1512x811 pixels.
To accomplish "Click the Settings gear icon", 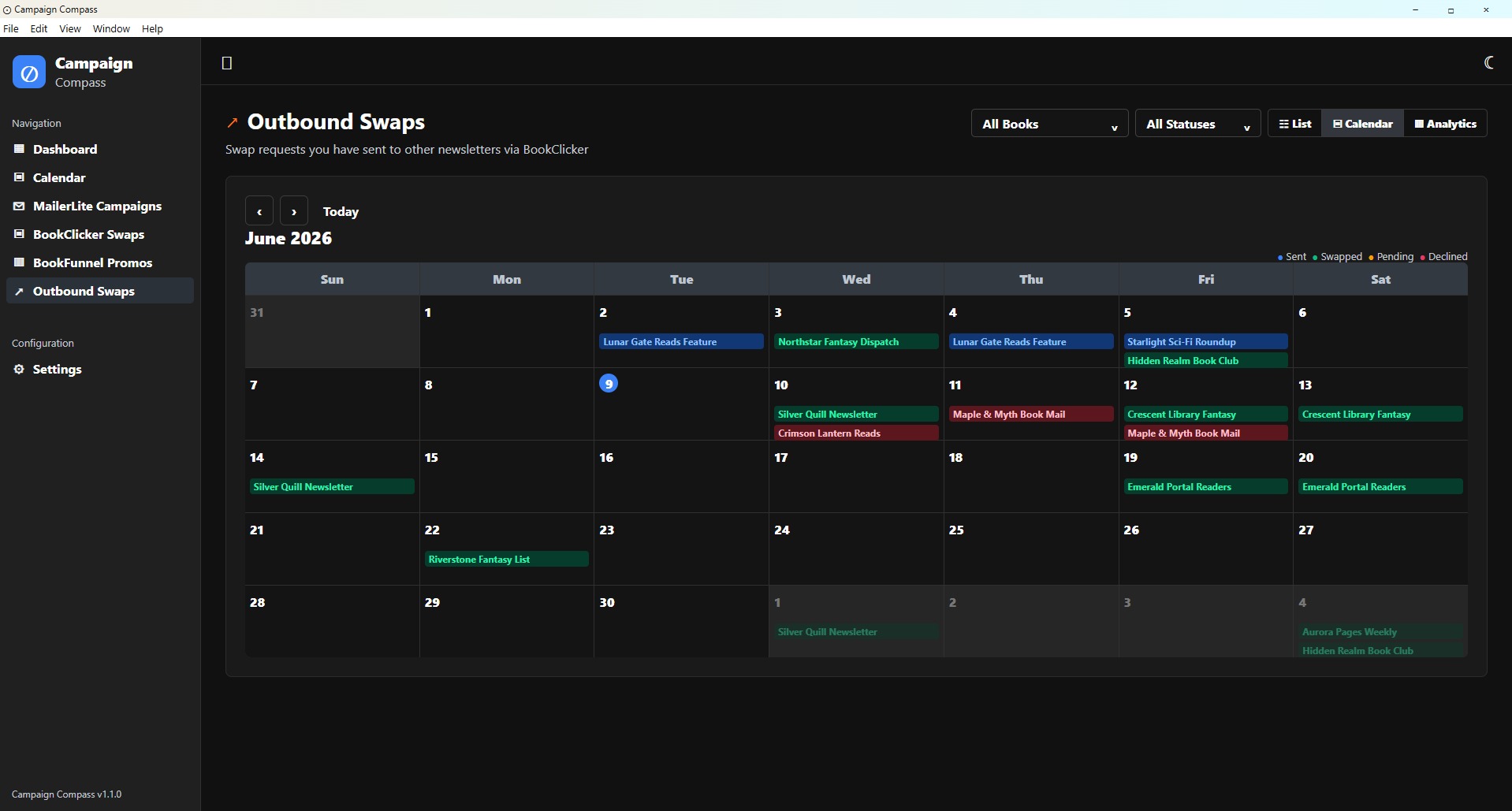I will 20,369.
